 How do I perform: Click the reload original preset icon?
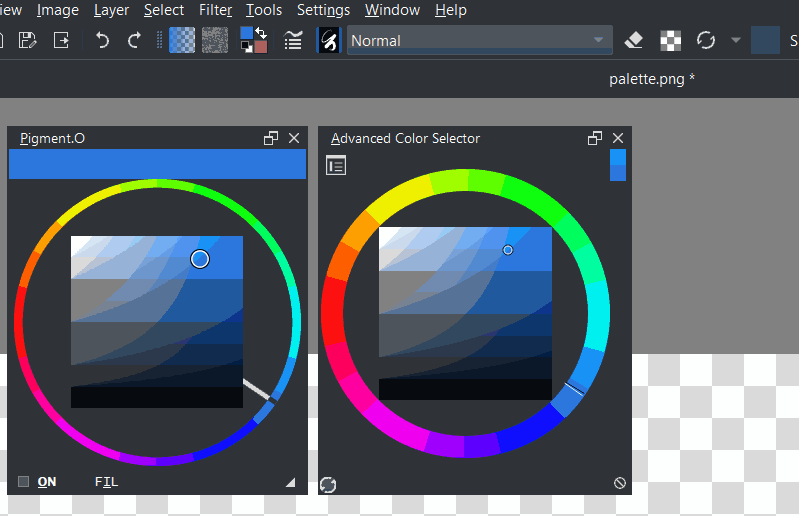[706, 40]
